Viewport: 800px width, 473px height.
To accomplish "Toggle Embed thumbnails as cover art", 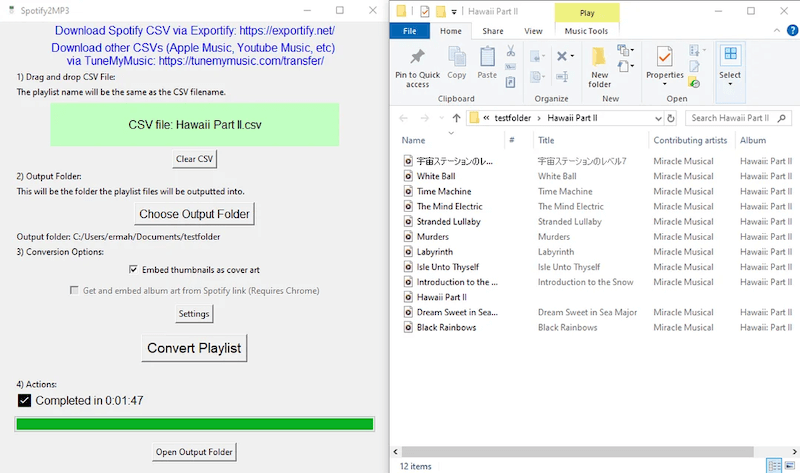I will [133, 269].
